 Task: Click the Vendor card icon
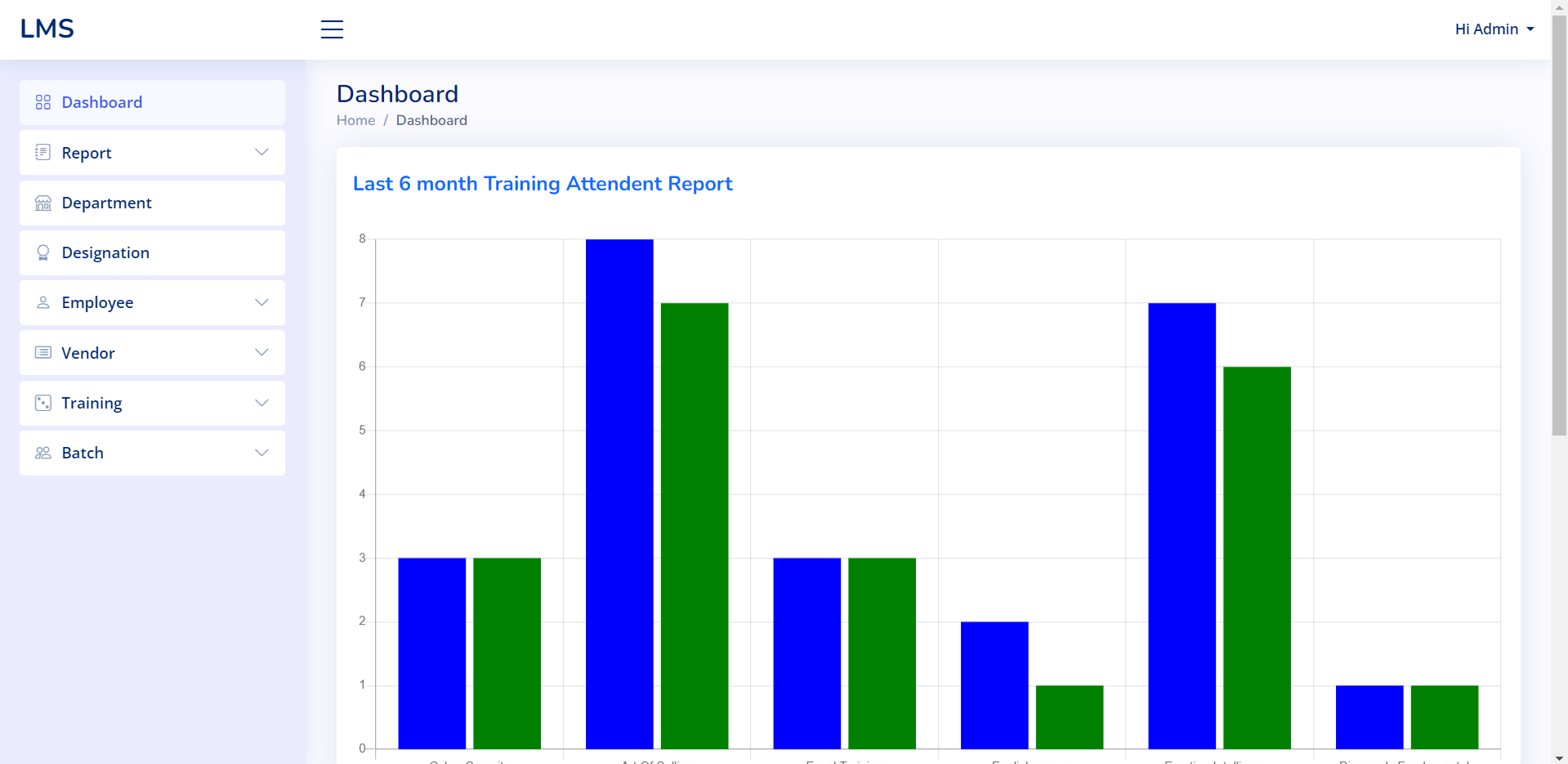[43, 352]
